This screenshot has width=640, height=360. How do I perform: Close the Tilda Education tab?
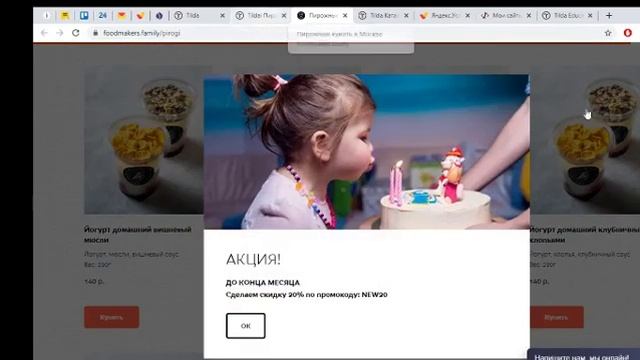point(590,16)
